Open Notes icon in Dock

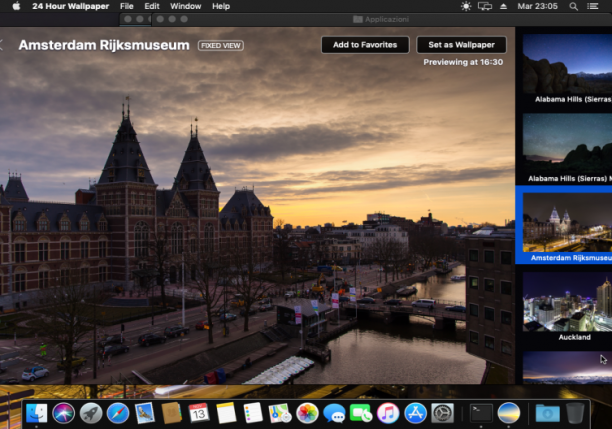(226, 413)
